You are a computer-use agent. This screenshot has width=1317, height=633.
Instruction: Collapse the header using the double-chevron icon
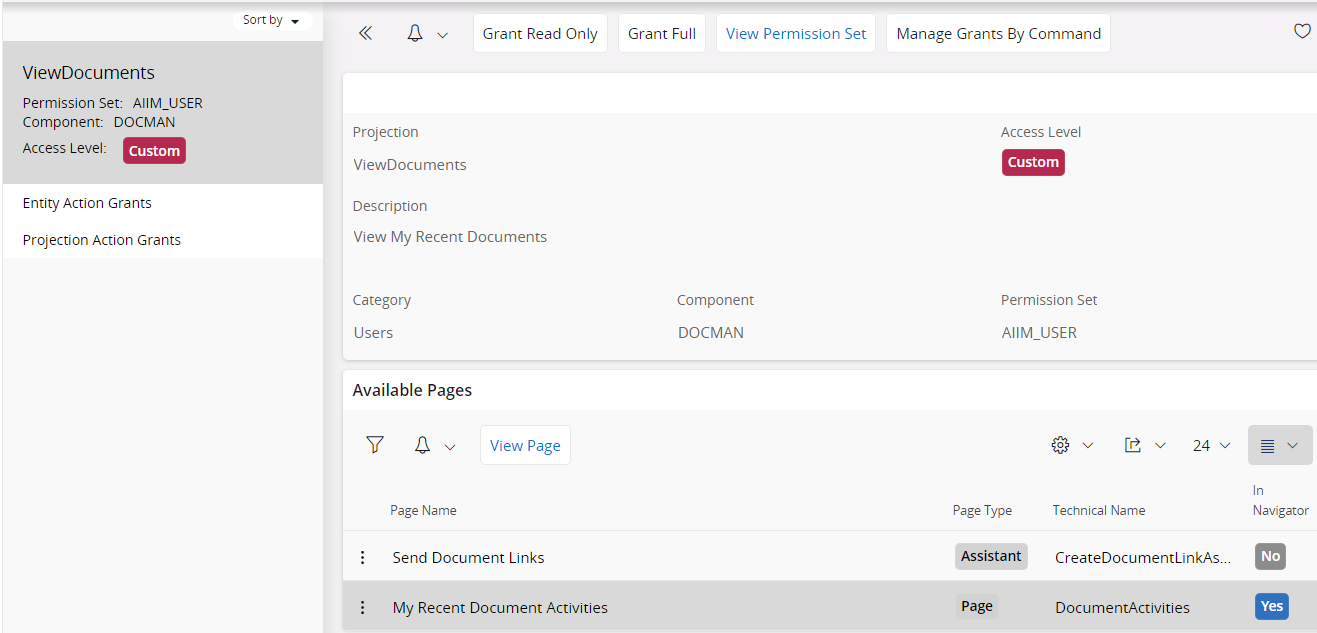pos(365,32)
